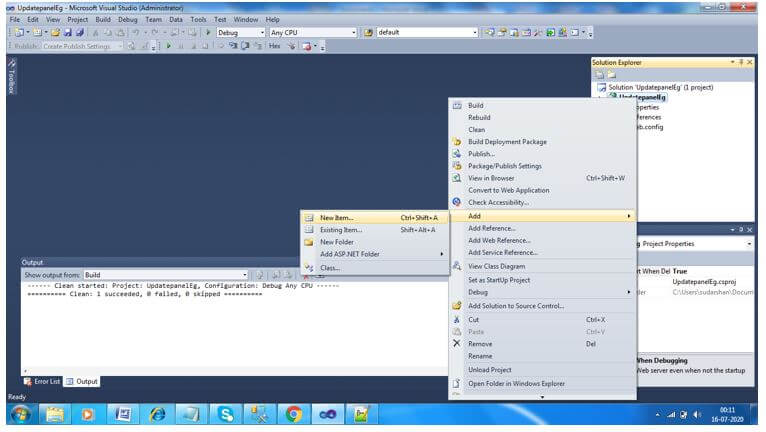Click the Publish globe icon in context menu
The image size is (766, 432).
(x=457, y=153)
